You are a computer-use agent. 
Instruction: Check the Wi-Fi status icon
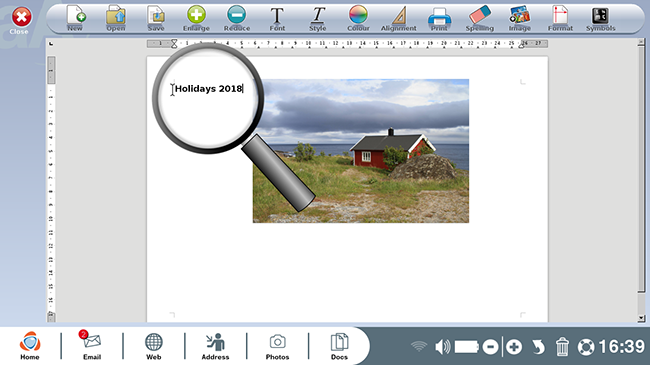pyautogui.click(x=419, y=346)
